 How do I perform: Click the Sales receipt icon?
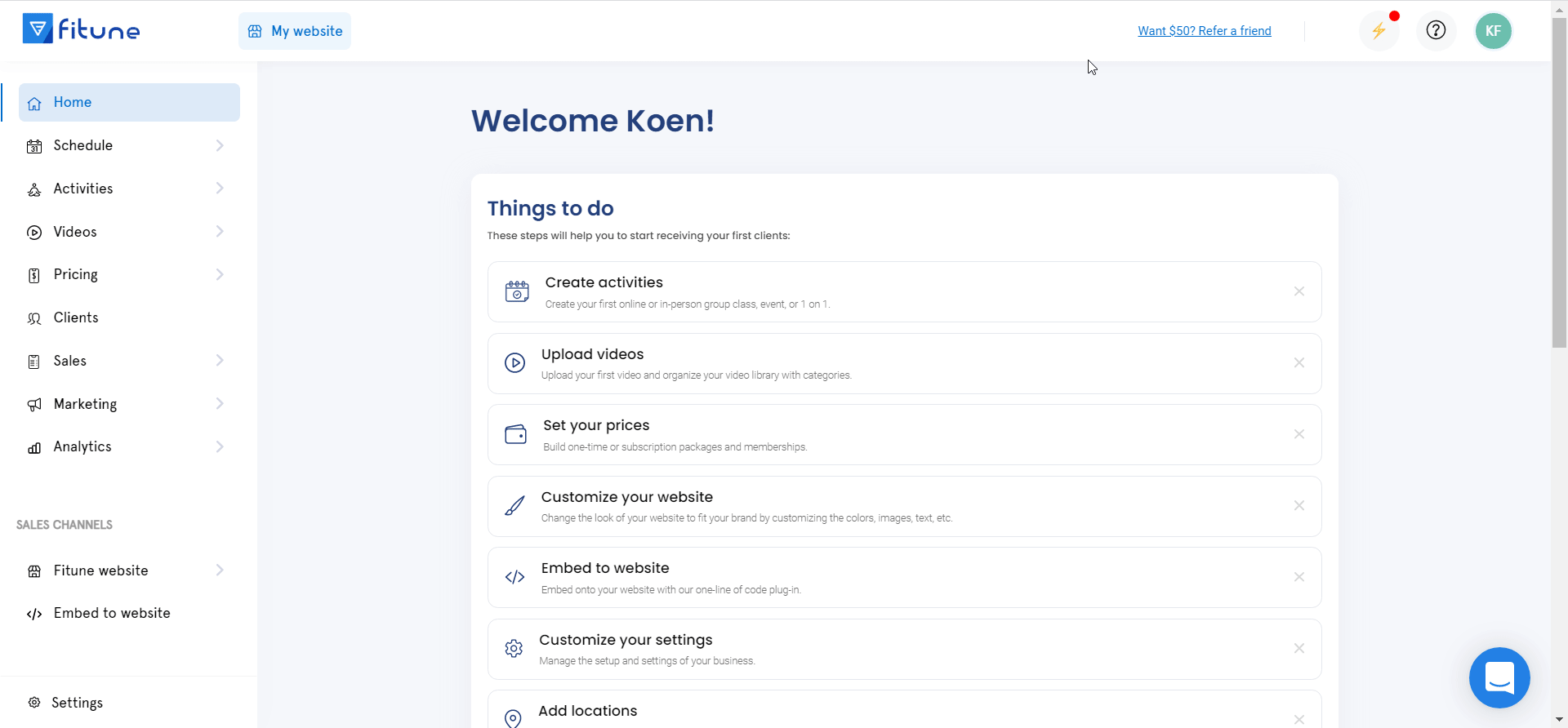click(x=34, y=362)
